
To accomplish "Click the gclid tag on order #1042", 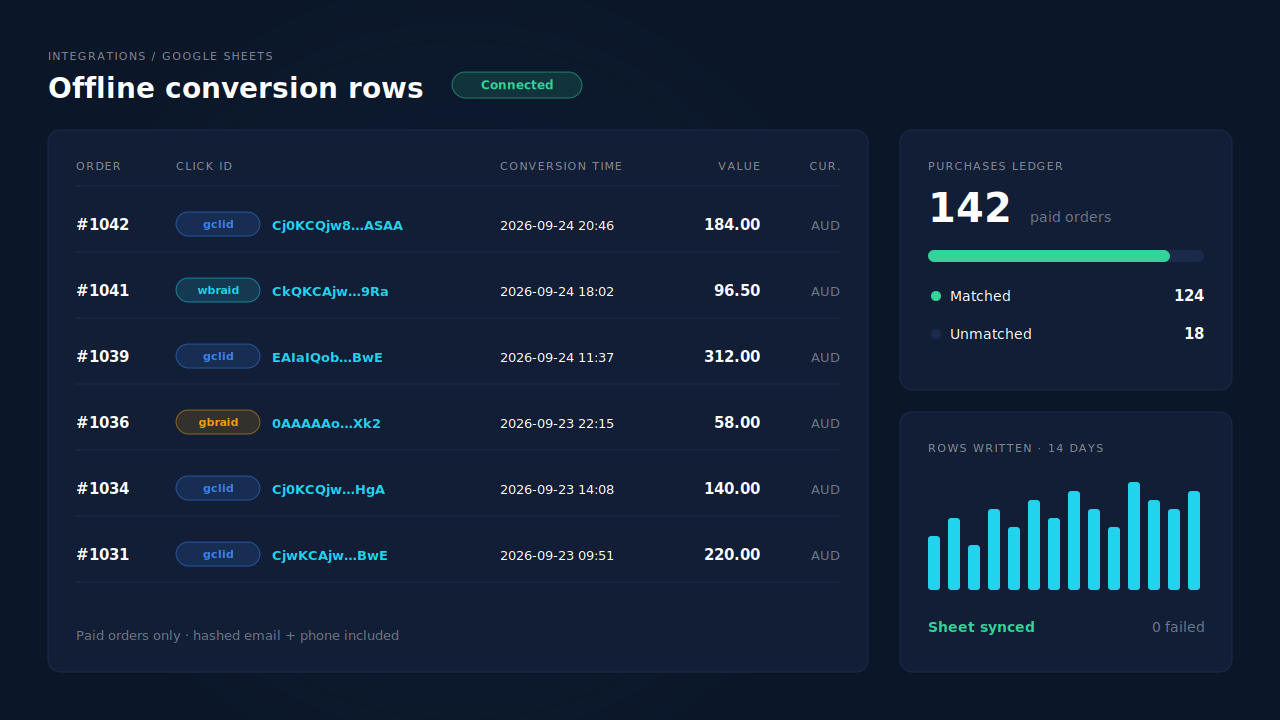I will point(218,224).
